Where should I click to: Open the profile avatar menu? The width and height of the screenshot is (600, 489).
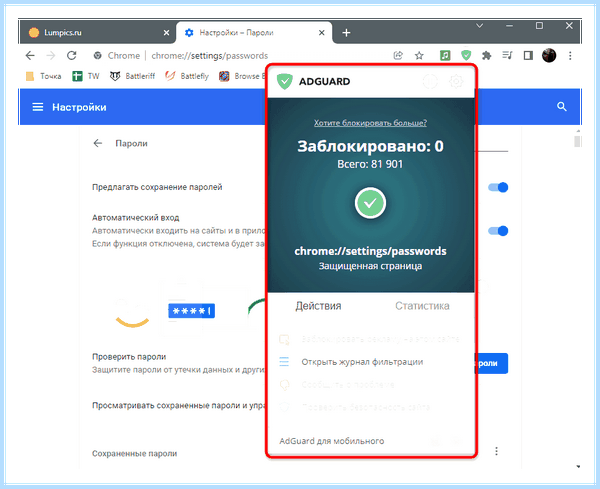[x=549, y=55]
